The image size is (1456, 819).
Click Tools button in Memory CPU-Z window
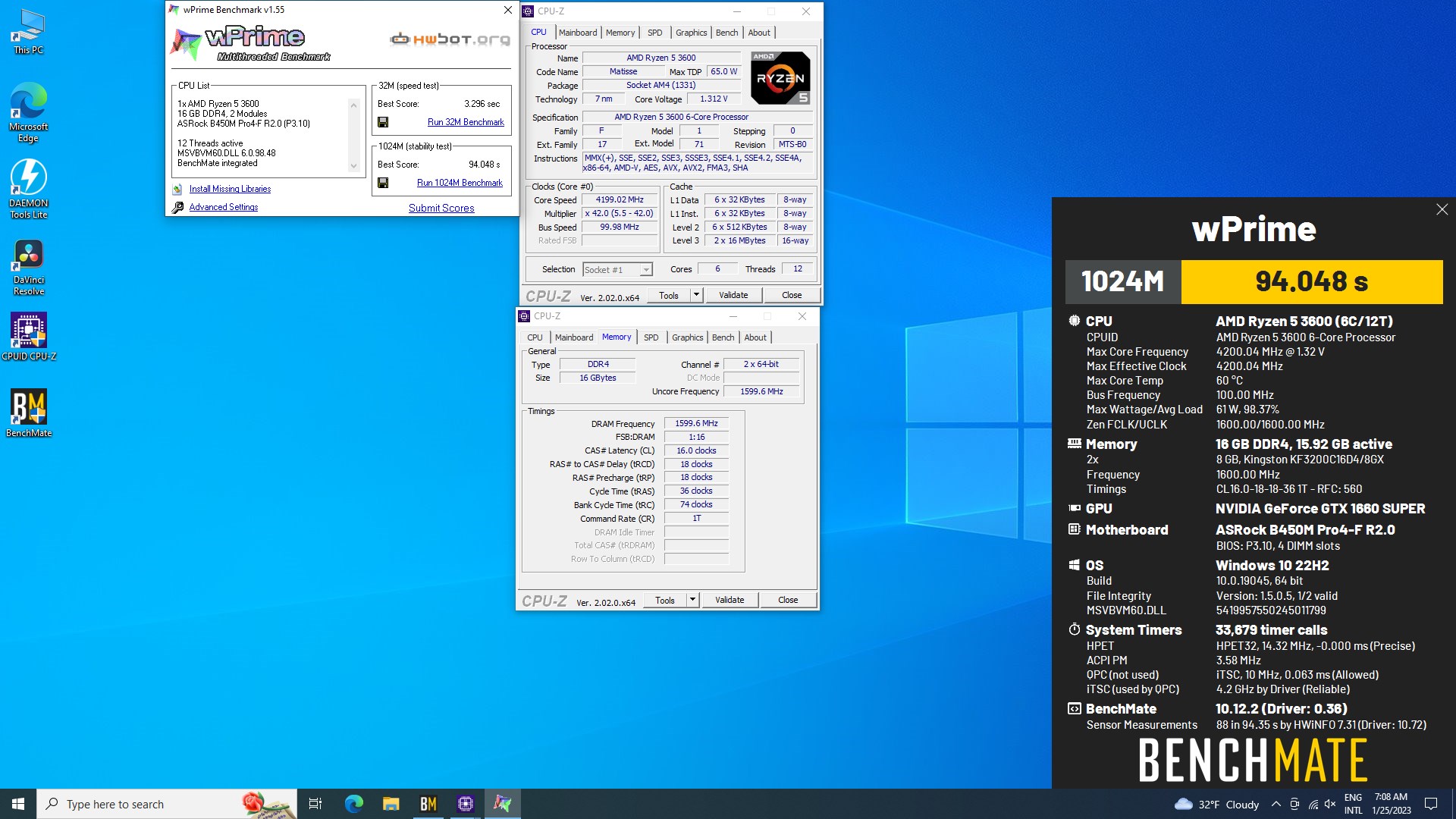(665, 600)
